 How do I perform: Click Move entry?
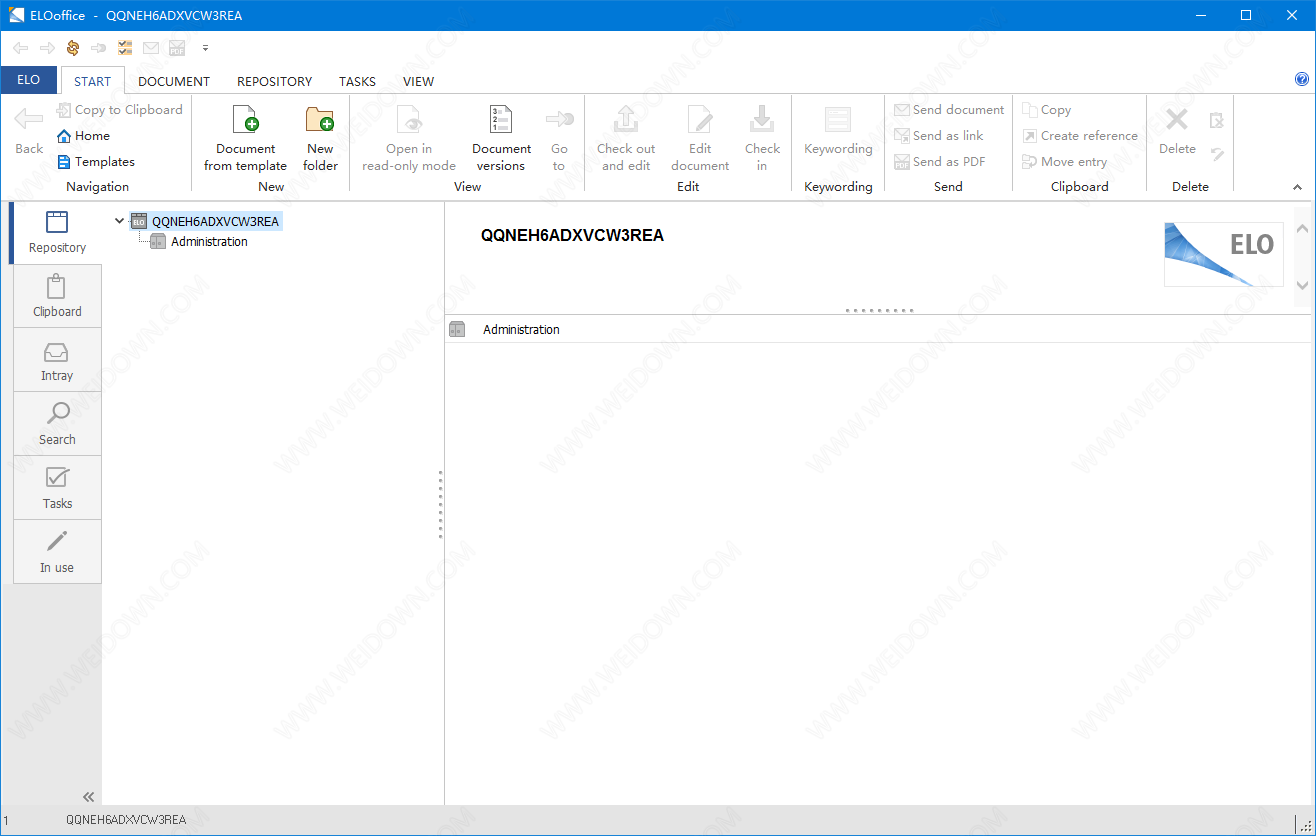1065,162
